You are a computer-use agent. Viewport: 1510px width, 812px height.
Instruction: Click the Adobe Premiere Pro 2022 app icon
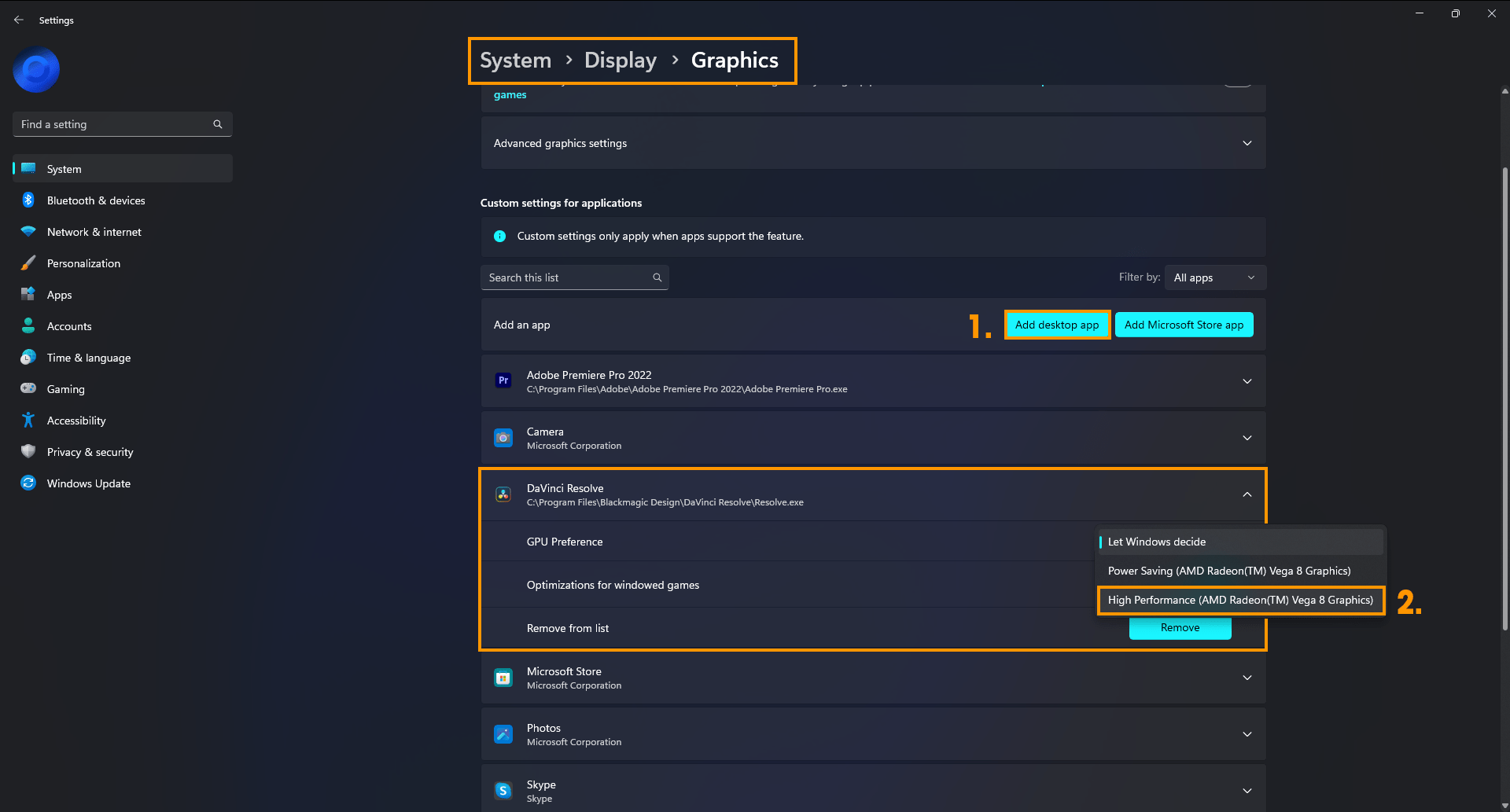coord(503,380)
